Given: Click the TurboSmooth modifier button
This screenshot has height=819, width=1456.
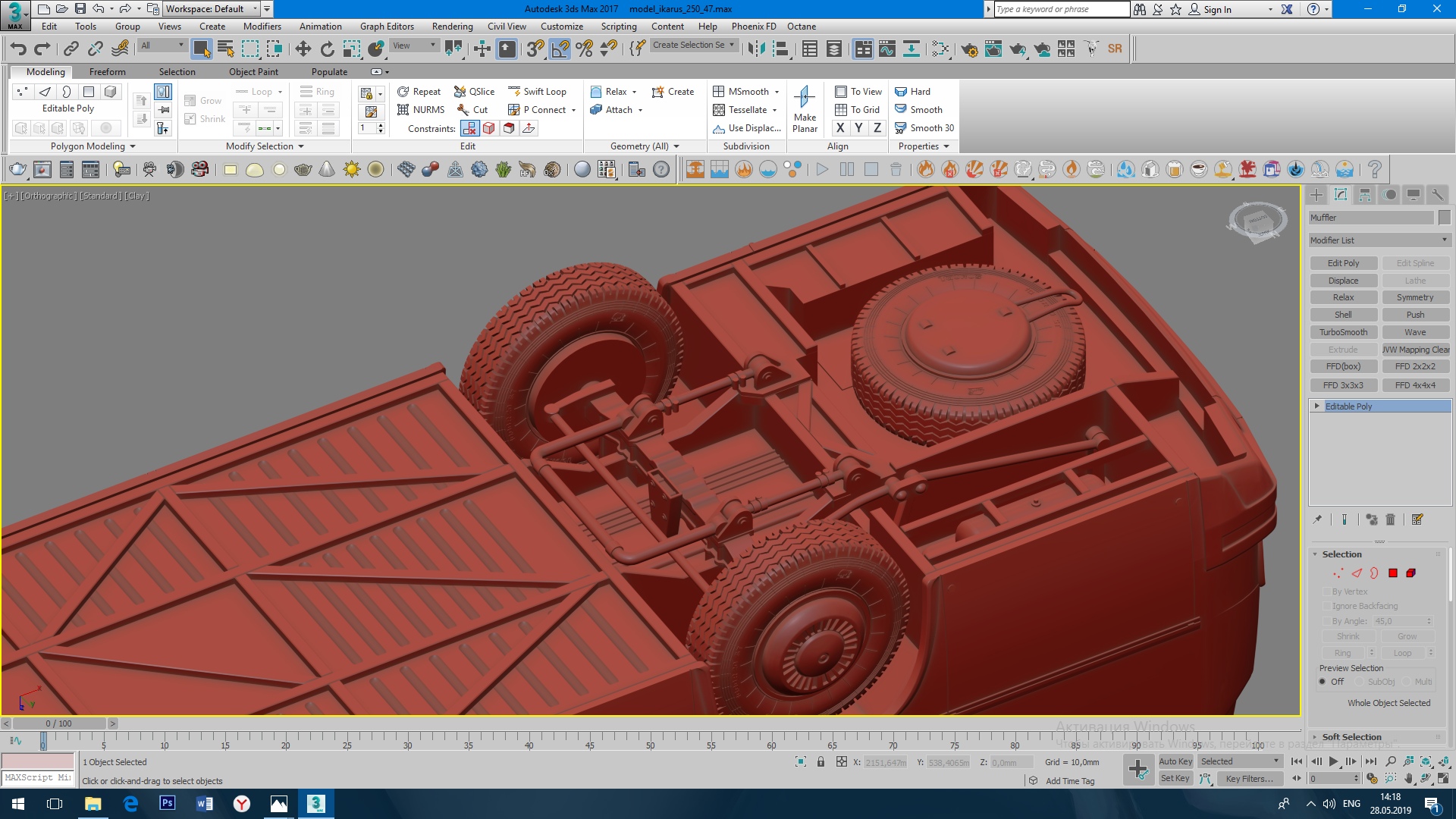Looking at the screenshot, I should coord(1343,332).
